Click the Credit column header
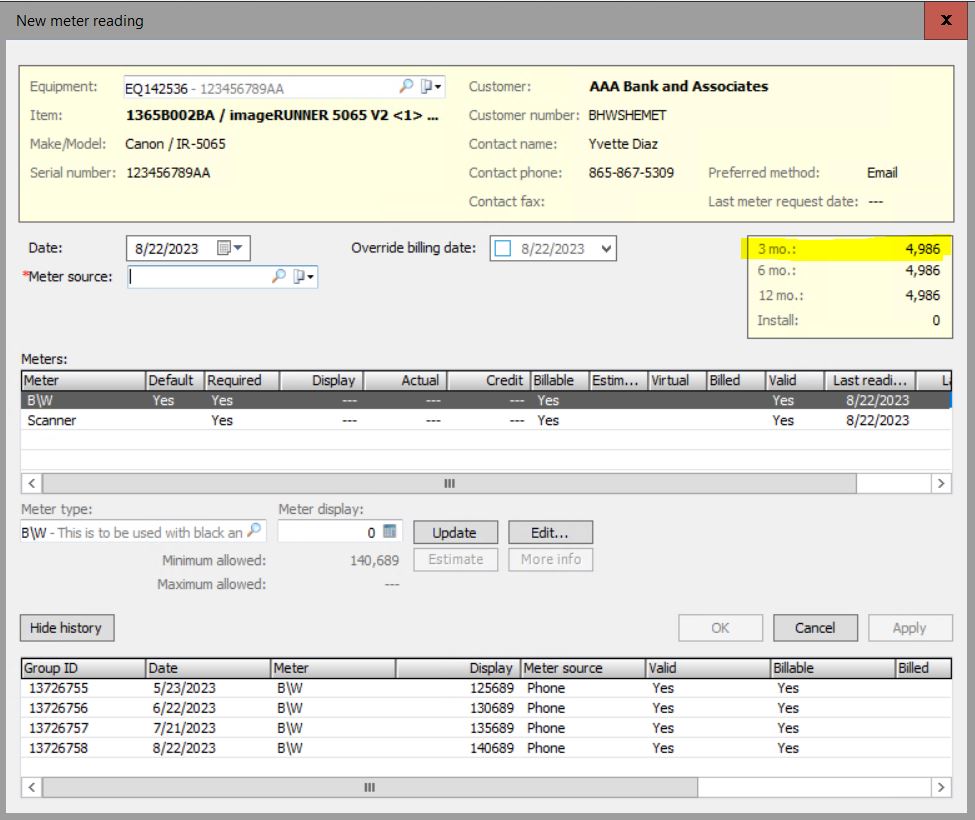975x820 pixels. click(x=489, y=380)
